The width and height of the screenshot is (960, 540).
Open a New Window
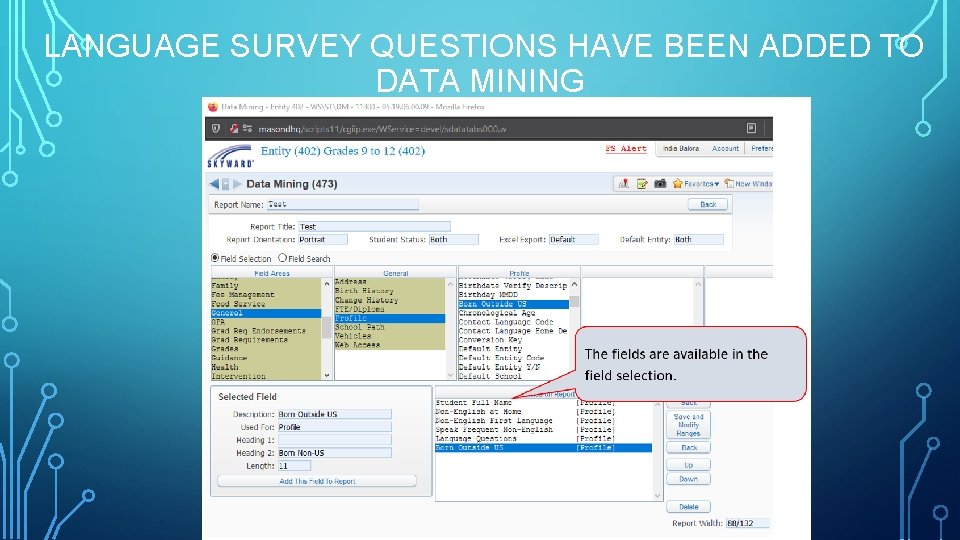point(748,184)
